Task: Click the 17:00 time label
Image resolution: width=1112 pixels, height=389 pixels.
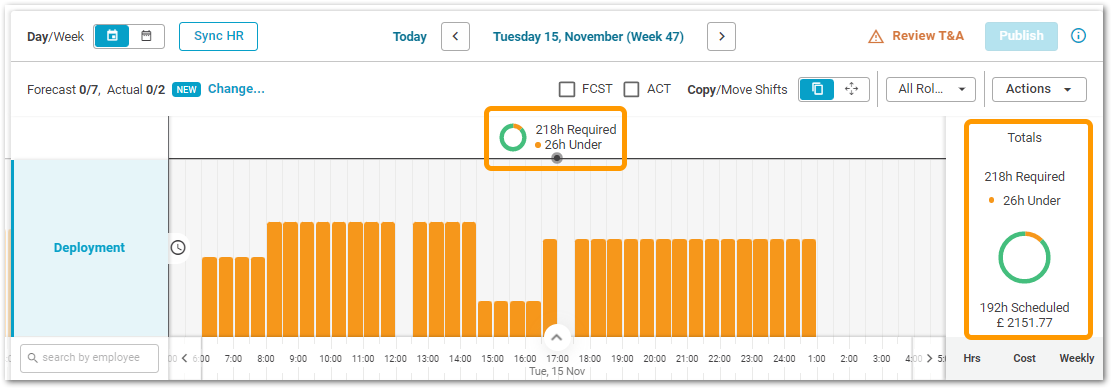Action: click(x=557, y=359)
